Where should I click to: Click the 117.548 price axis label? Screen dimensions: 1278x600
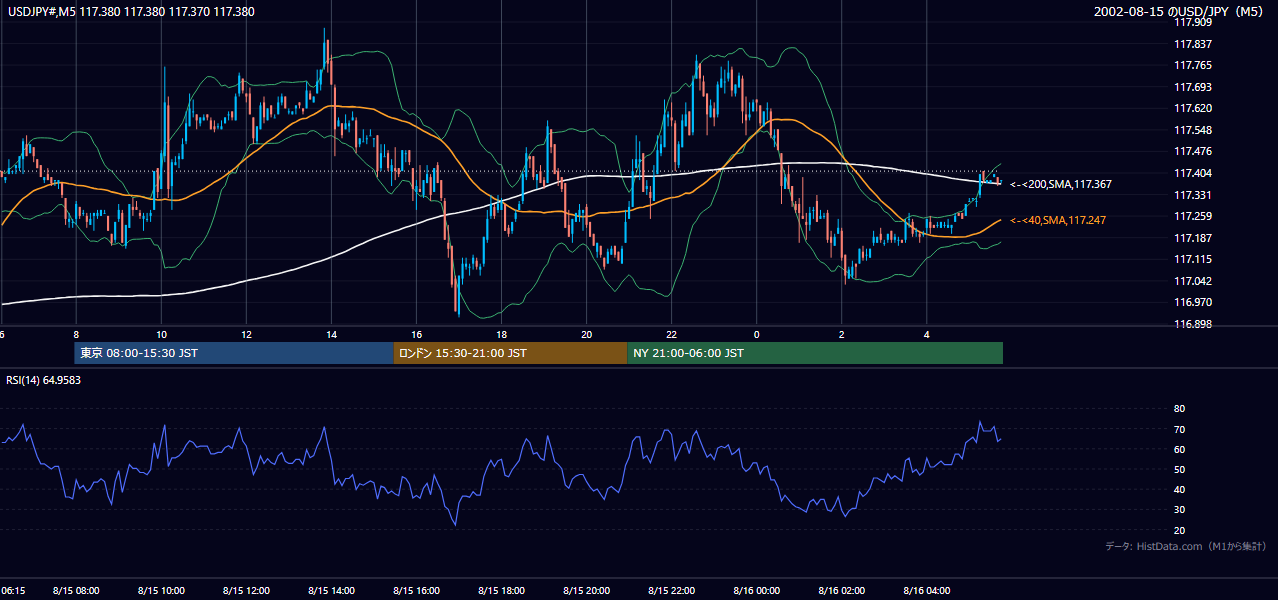pos(1193,130)
